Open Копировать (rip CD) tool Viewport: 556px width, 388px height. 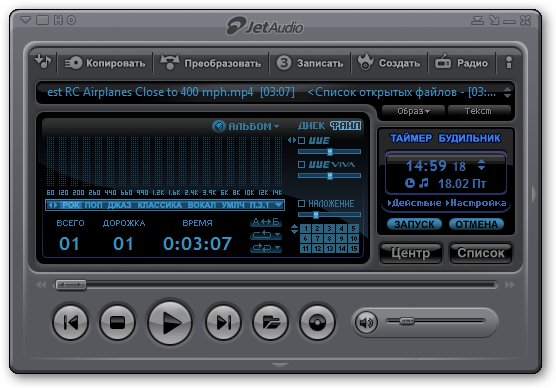coord(105,63)
